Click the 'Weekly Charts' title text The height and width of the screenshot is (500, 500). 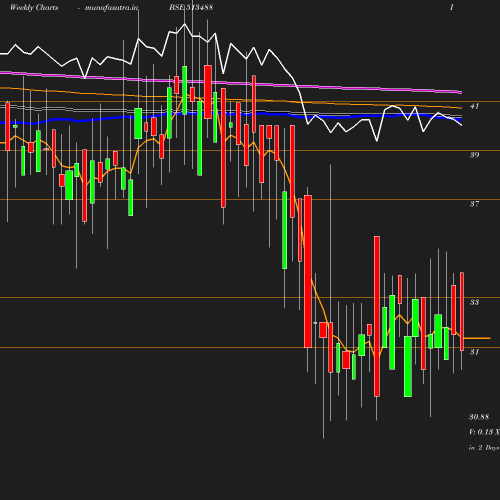[34, 7]
